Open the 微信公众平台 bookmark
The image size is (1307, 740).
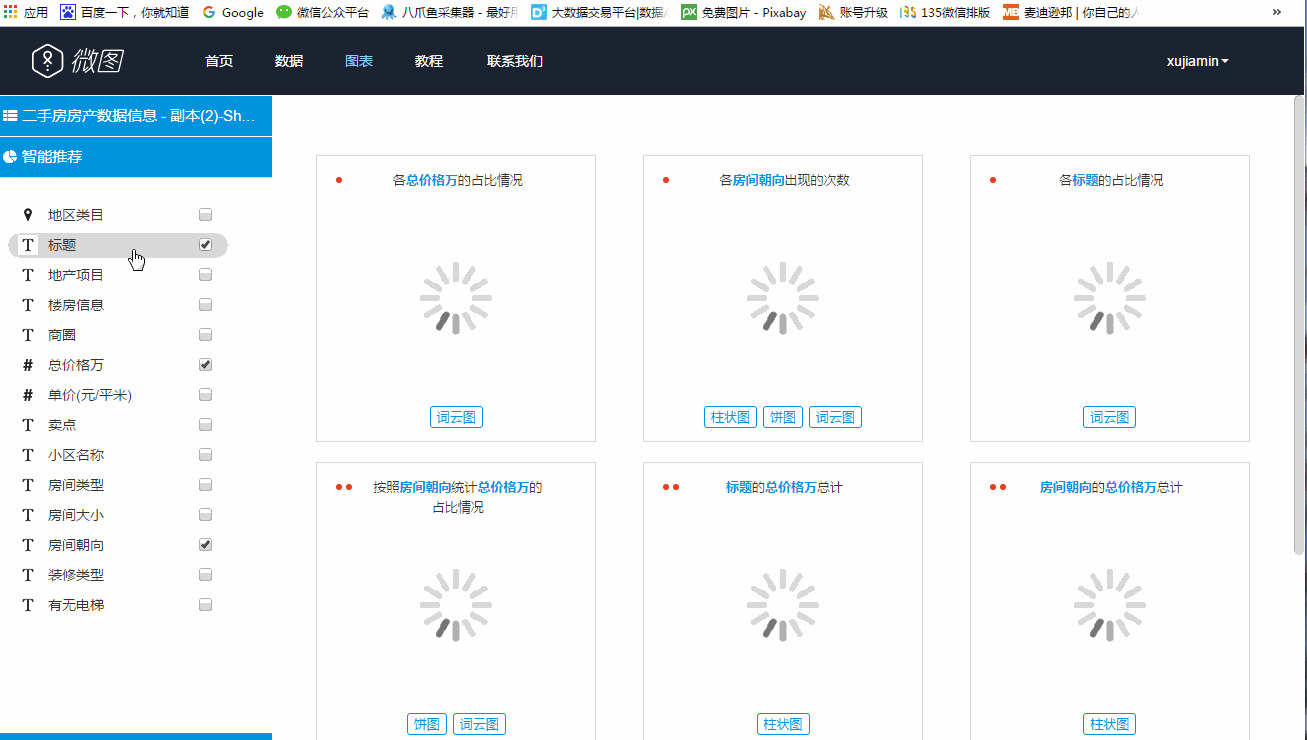pos(322,13)
